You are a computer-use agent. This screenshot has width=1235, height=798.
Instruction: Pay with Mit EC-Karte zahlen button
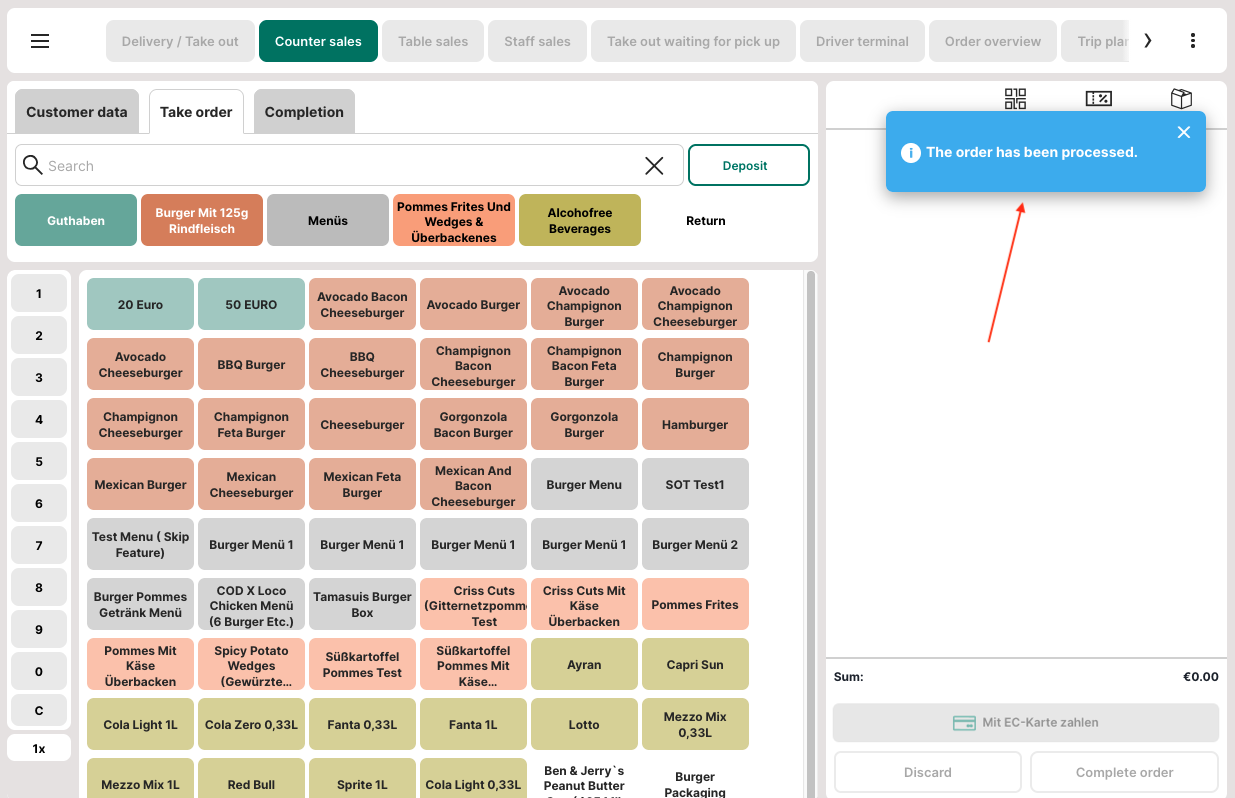pos(1025,722)
